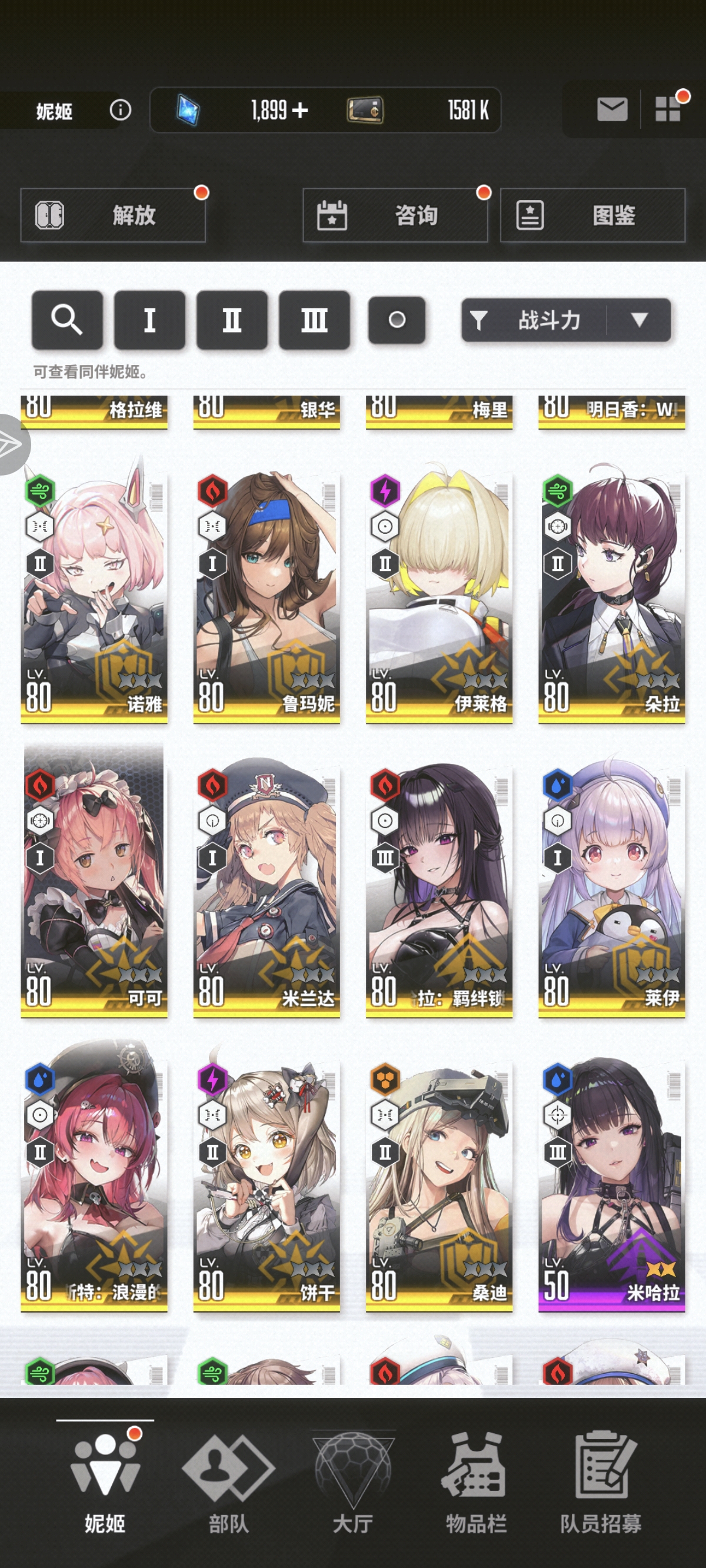Toggle the burst II filter

point(232,320)
